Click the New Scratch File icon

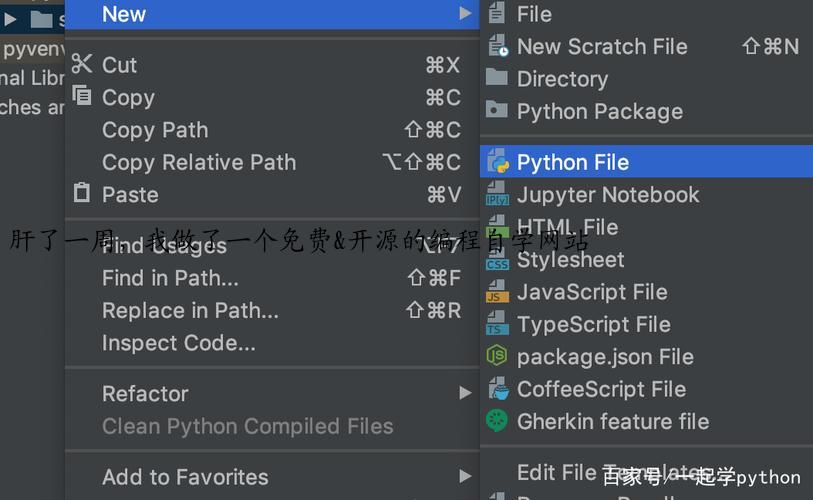[x=497, y=47]
